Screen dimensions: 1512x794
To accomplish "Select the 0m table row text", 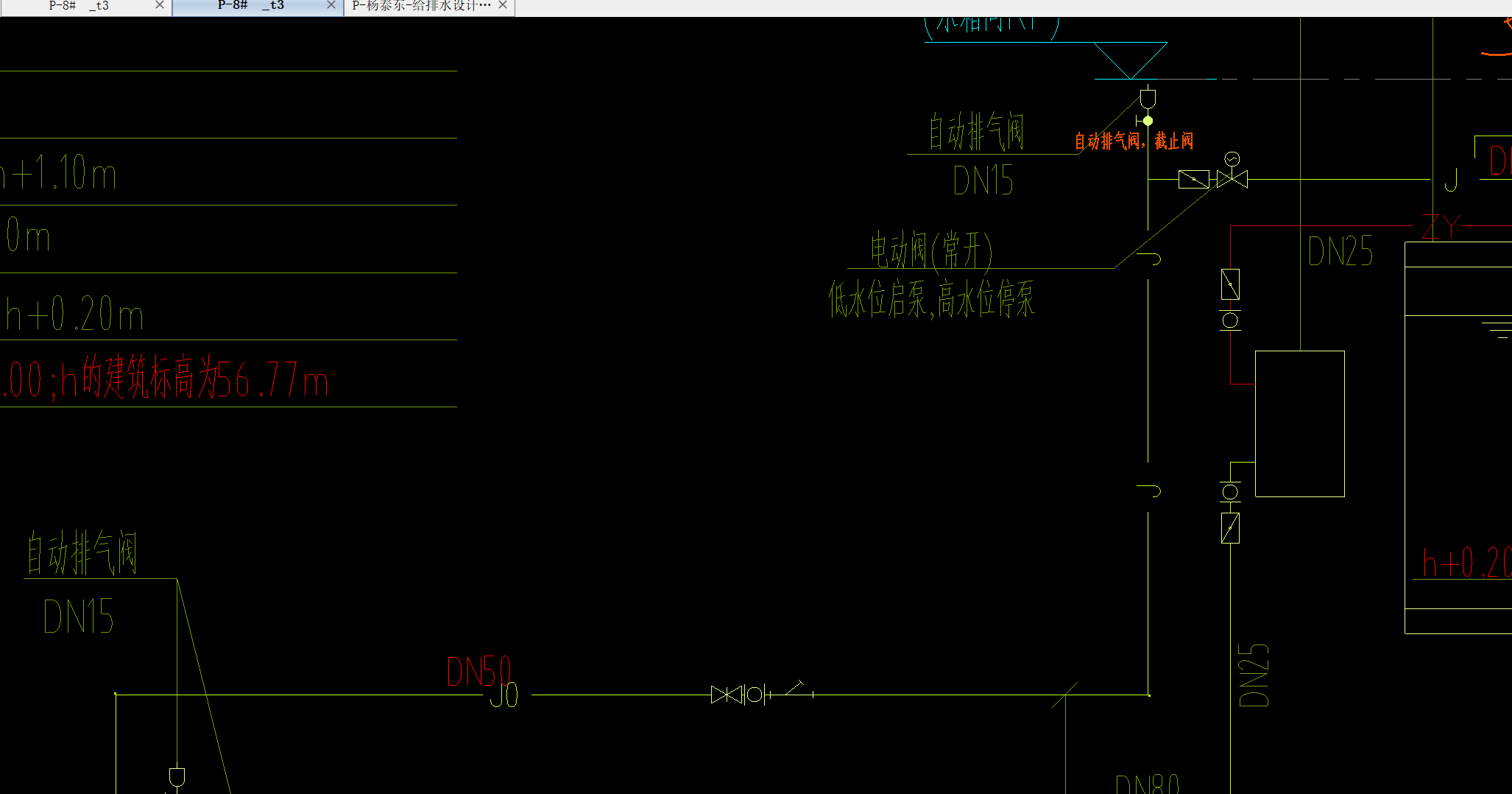I will 28,236.
